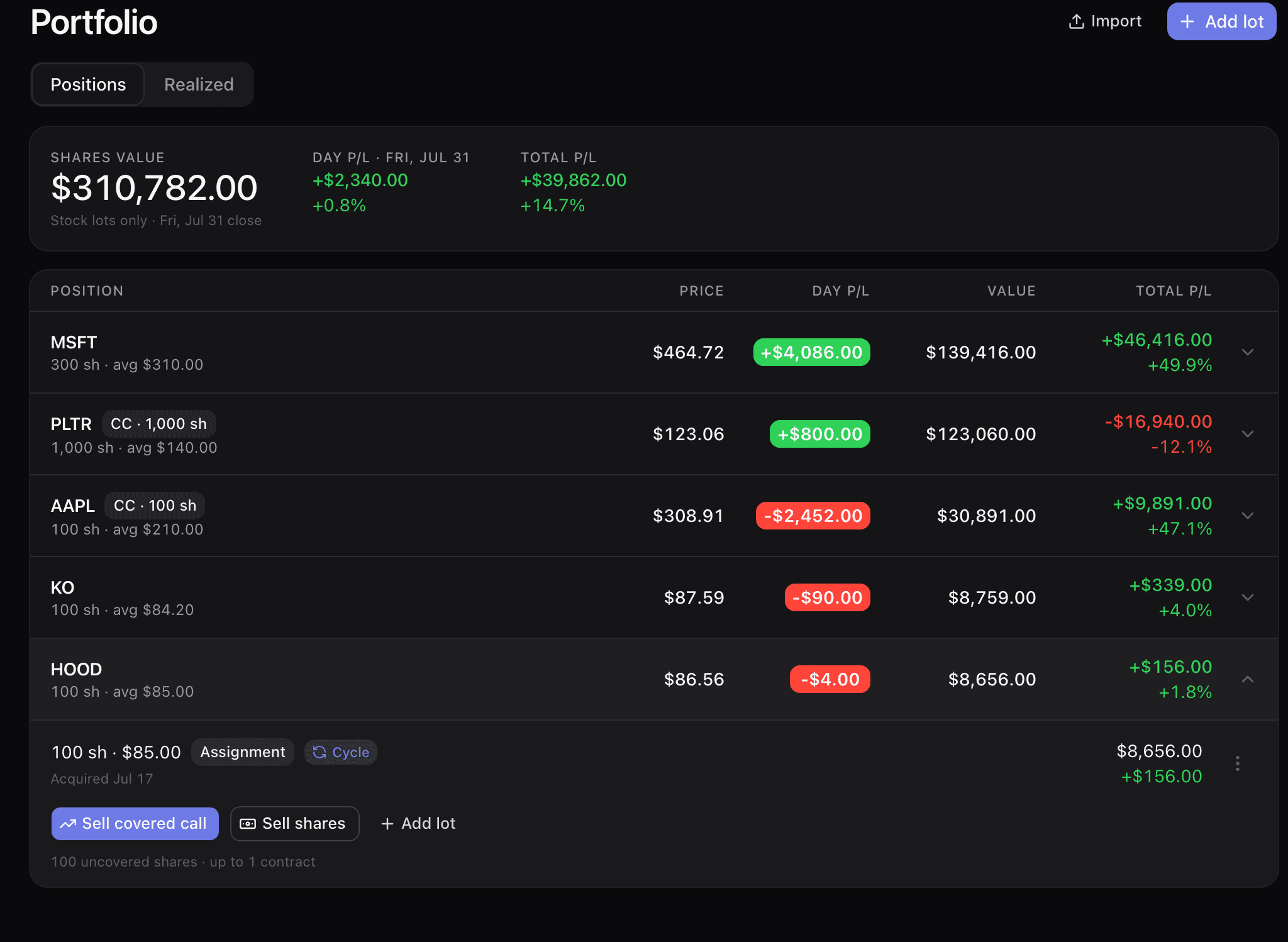
Task: Expand the AAPL position chevron
Action: (x=1248, y=516)
